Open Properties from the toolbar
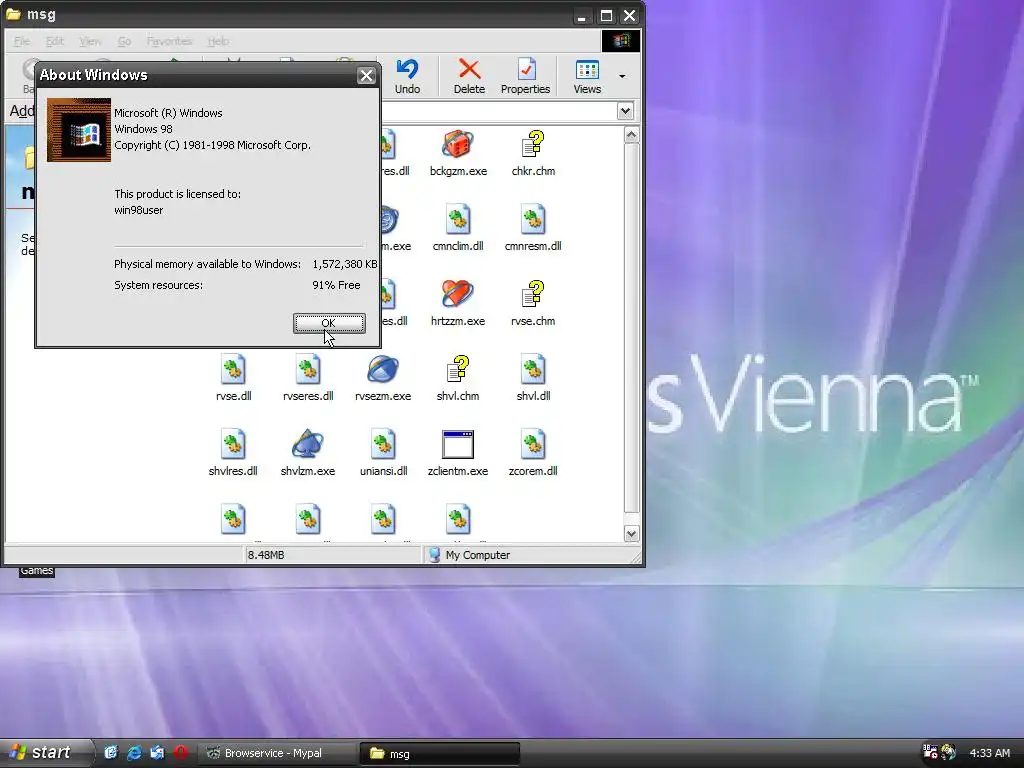 [525, 76]
